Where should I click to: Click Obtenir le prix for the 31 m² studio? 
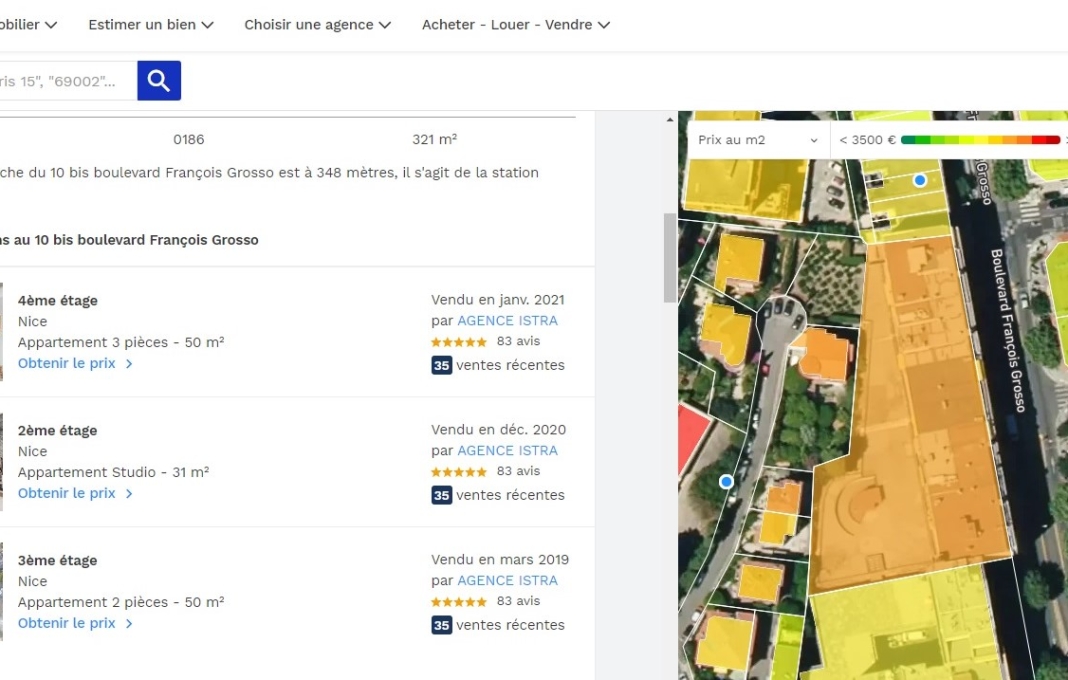pyautogui.click(x=68, y=493)
